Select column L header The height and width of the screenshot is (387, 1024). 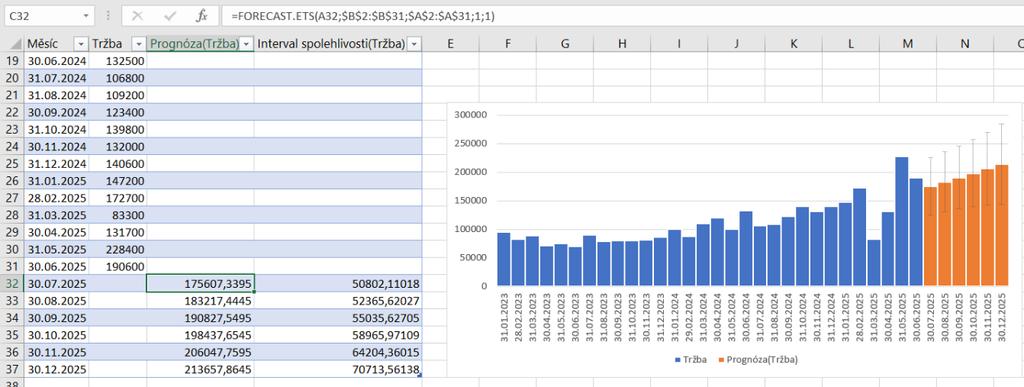(850, 44)
